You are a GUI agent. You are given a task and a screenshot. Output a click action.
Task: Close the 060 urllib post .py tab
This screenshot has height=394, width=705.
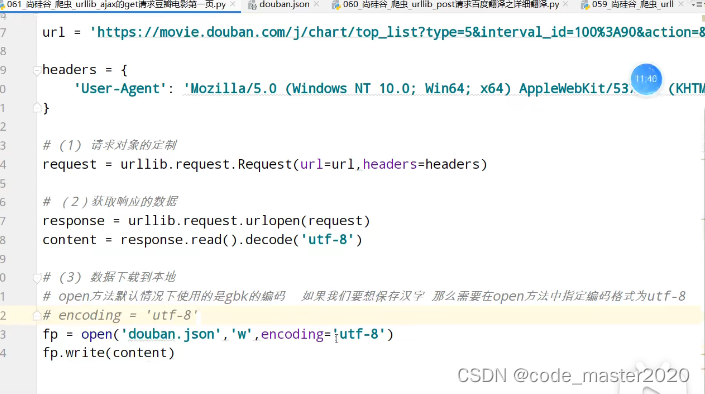[x=565, y=4]
